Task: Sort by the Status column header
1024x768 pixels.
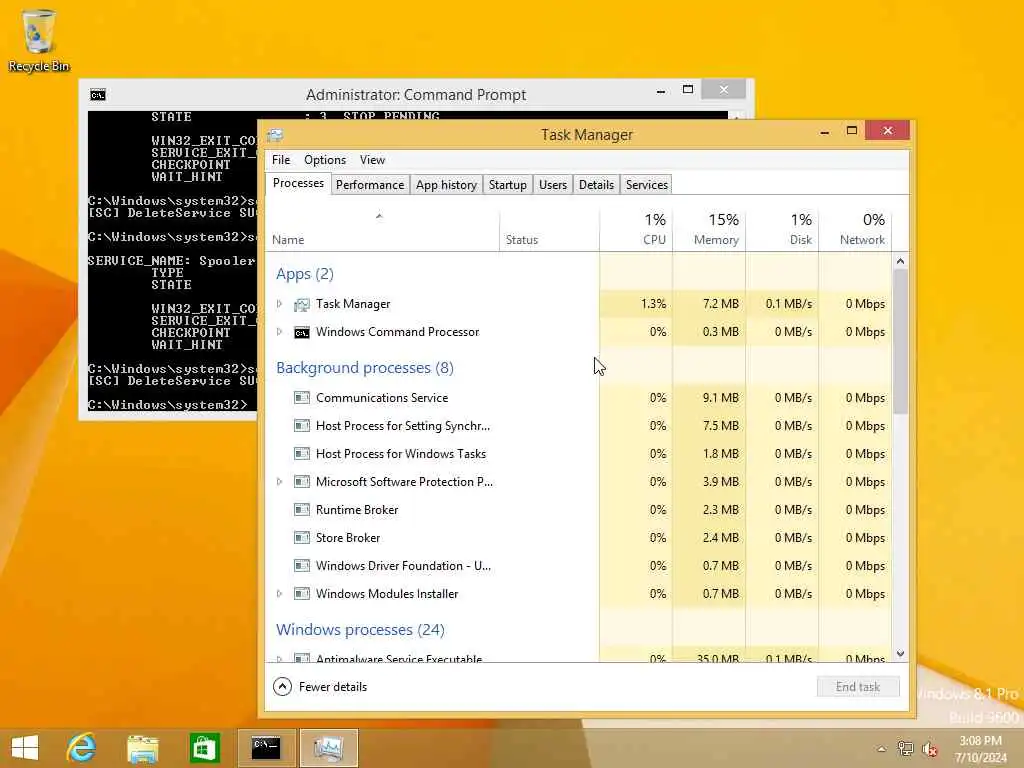Action: click(549, 230)
